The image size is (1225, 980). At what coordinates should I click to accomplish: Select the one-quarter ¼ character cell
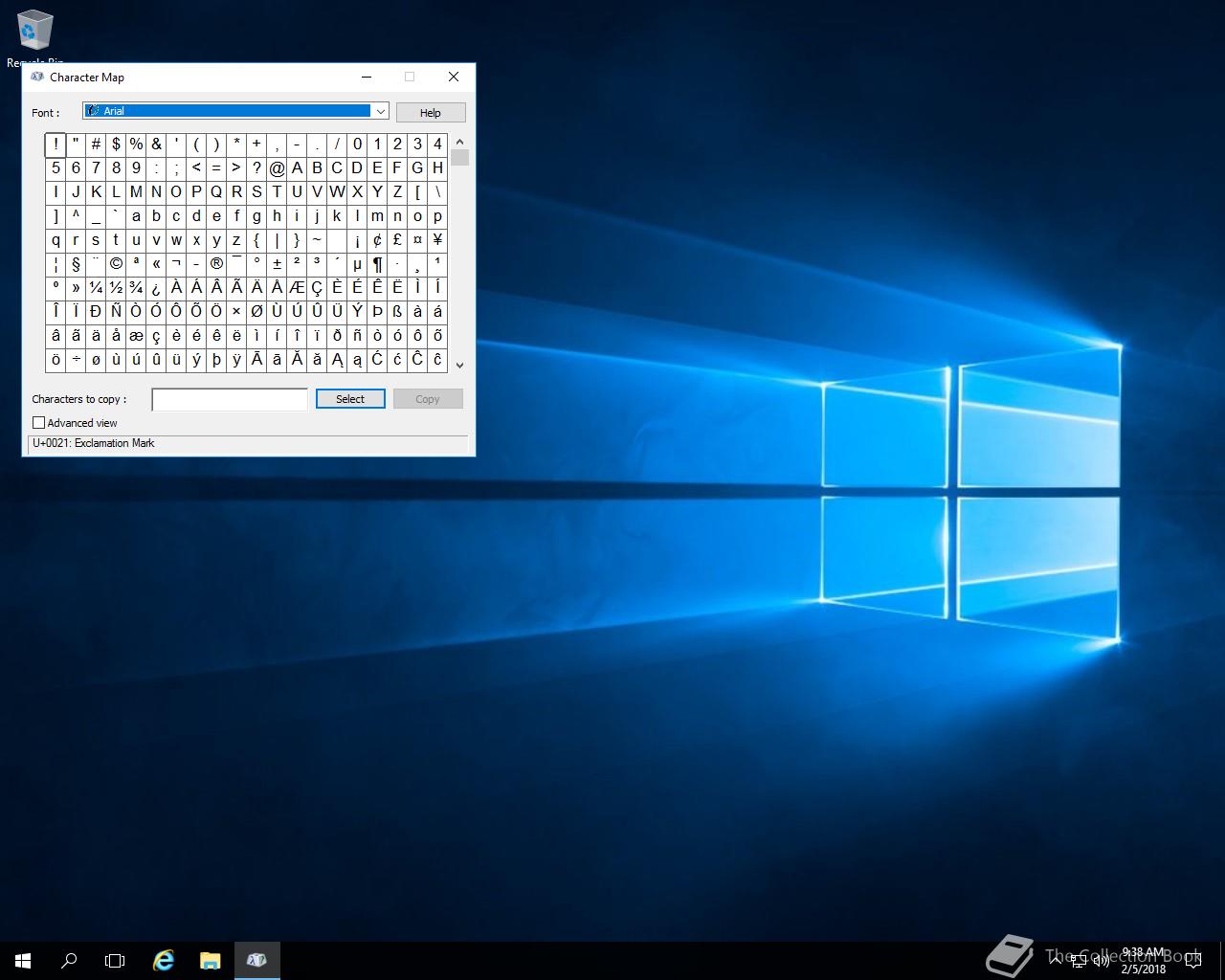click(96, 288)
